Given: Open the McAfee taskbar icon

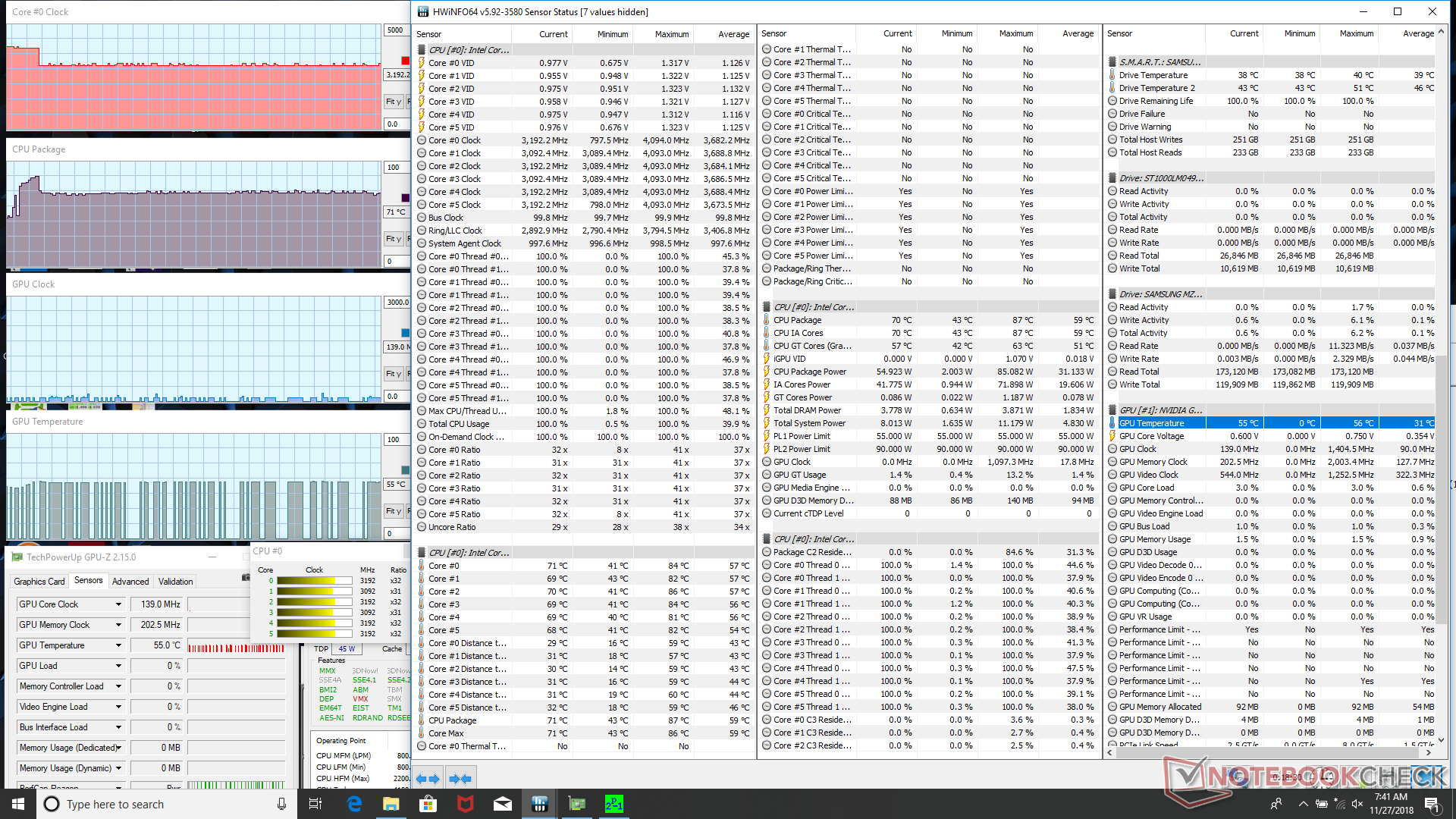Looking at the screenshot, I should [466, 804].
